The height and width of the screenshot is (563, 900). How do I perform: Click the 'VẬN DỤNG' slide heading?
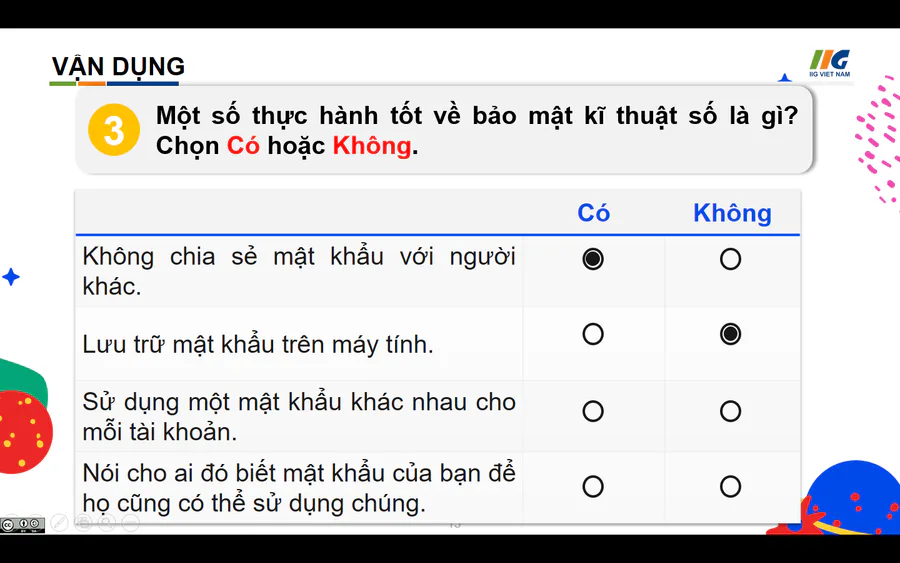click(118, 67)
